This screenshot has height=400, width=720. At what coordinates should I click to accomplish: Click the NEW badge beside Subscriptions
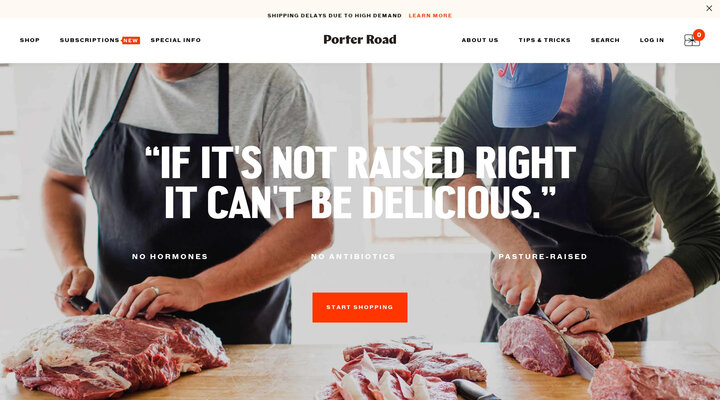pyautogui.click(x=131, y=40)
